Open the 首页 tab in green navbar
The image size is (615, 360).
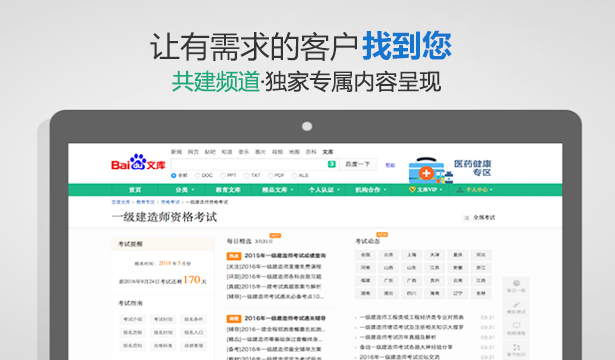coord(135,190)
